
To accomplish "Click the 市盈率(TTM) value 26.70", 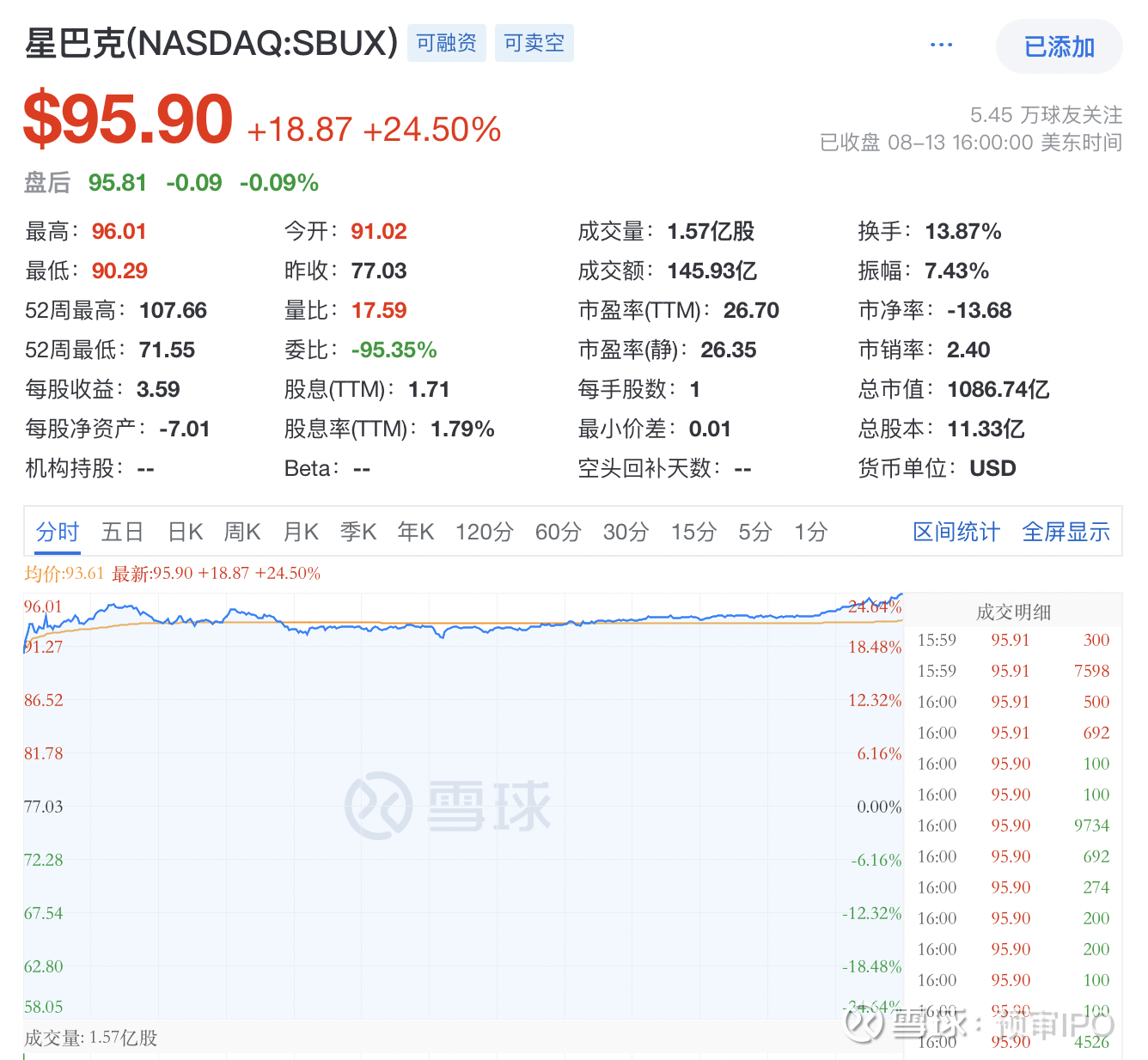I will pos(751,311).
